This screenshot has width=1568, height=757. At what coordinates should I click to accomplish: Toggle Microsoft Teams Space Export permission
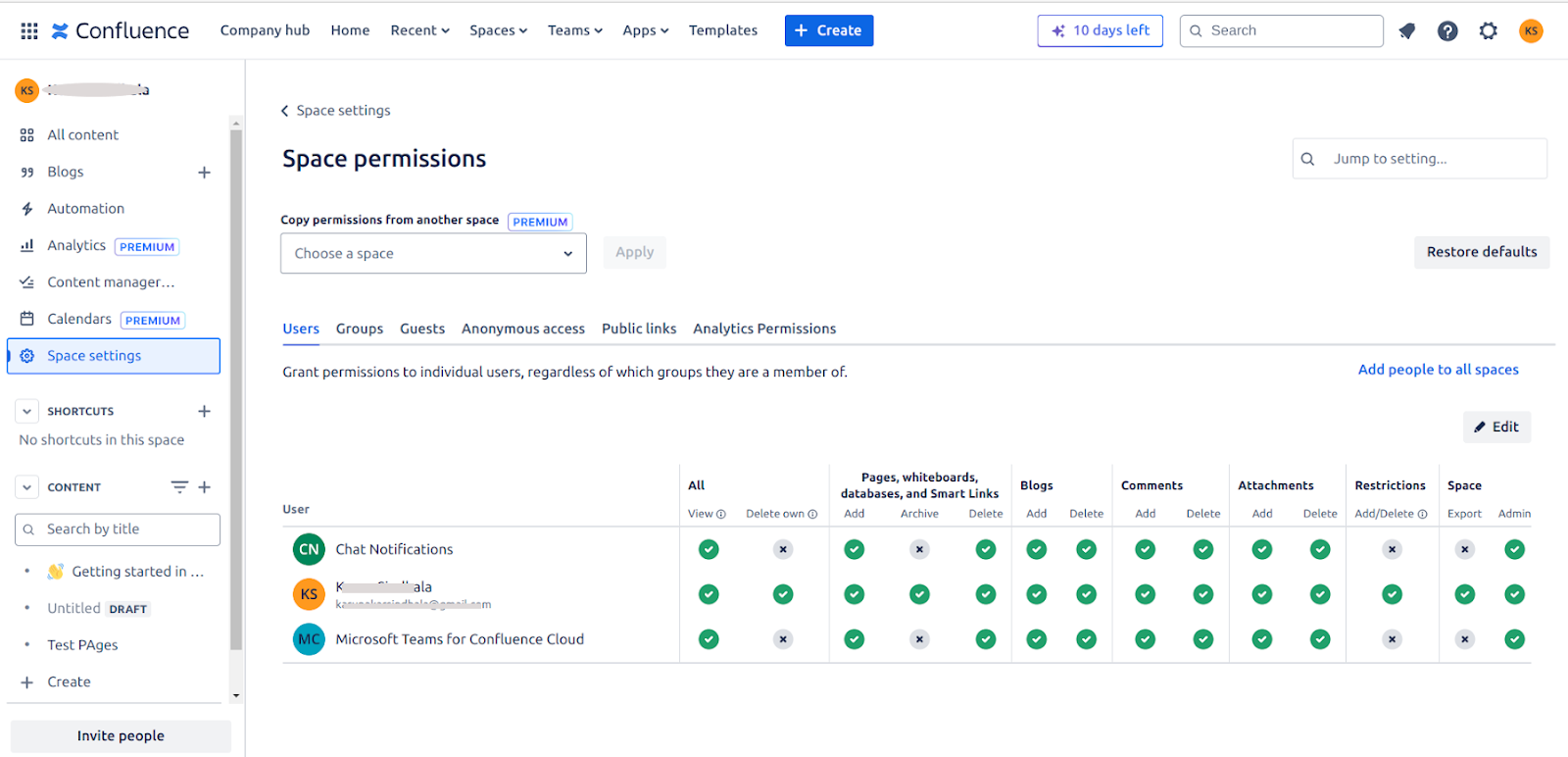pyautogui.click(x=1464, y=639)
